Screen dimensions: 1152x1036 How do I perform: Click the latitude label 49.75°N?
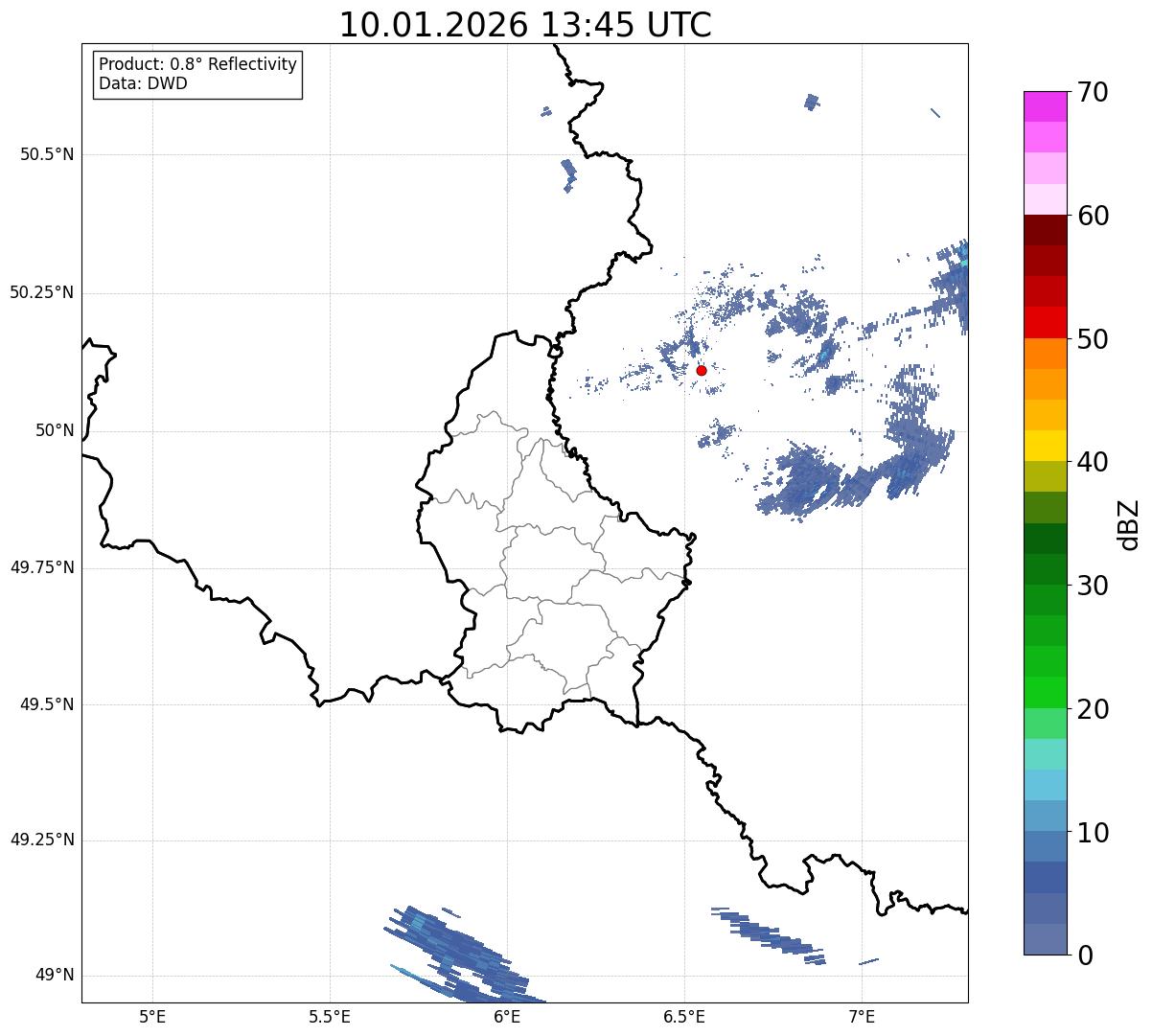point(42,567)
